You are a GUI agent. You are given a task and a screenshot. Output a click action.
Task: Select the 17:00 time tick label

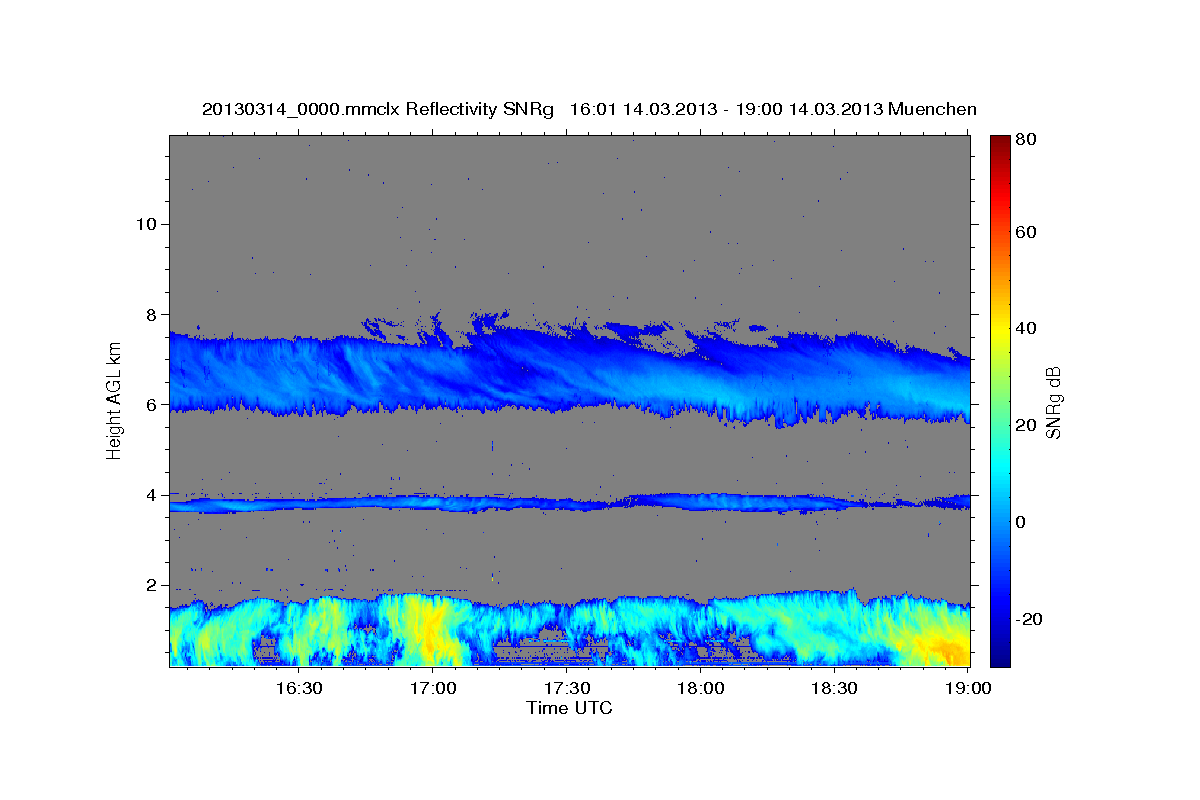[432, 689]
